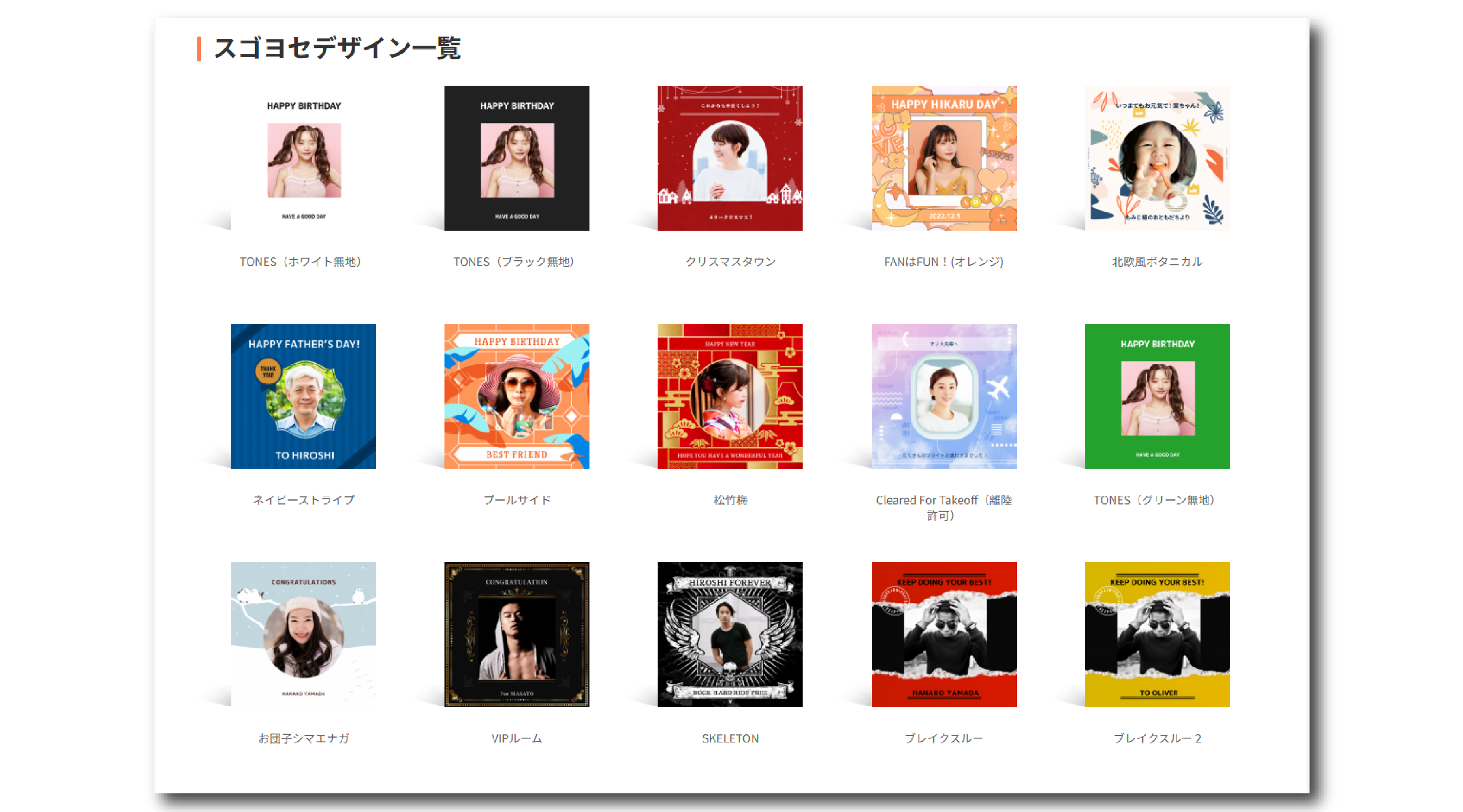Screen dimensions: 1463x812
Task: Open the orange HAPPY HIKARU DAY design
Action: tap(943, 158)
